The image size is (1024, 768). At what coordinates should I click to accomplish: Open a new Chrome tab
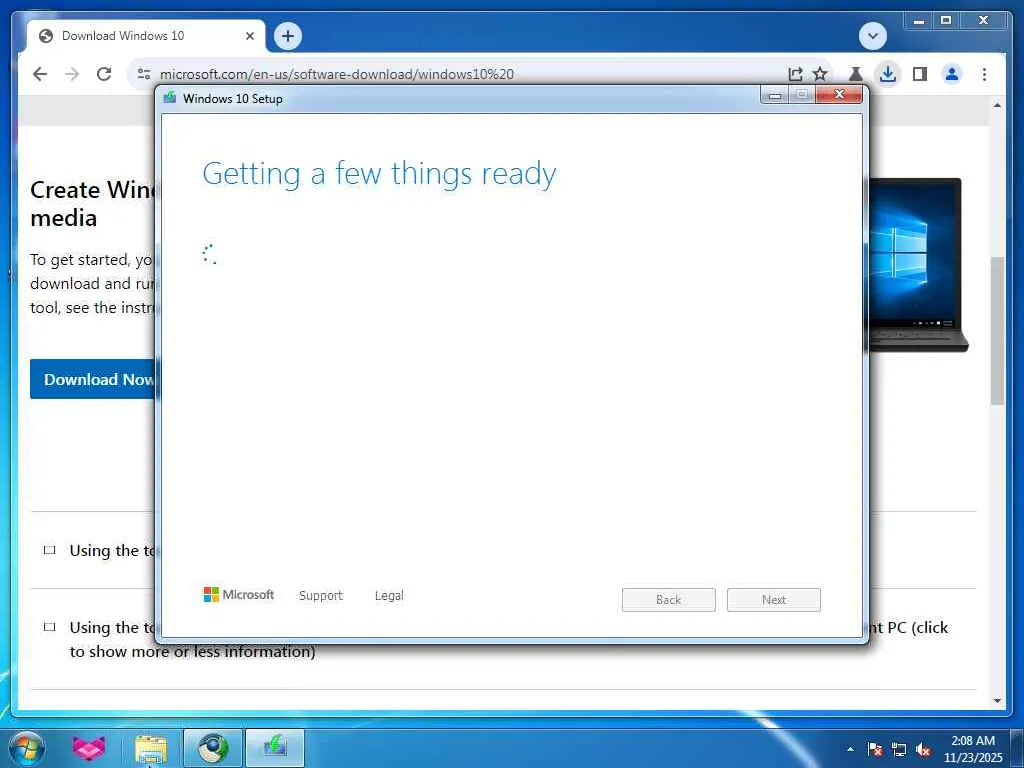pyautogui.click(x=288, y=36)
